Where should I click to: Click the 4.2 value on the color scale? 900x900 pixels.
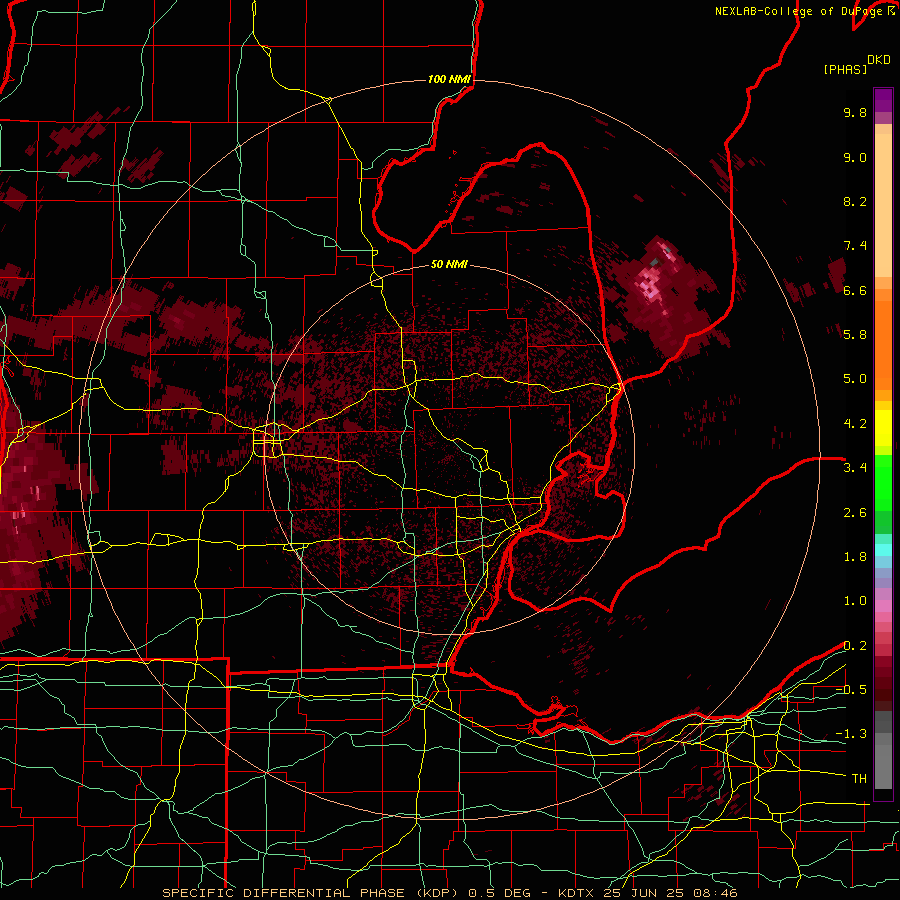[855, 424]
